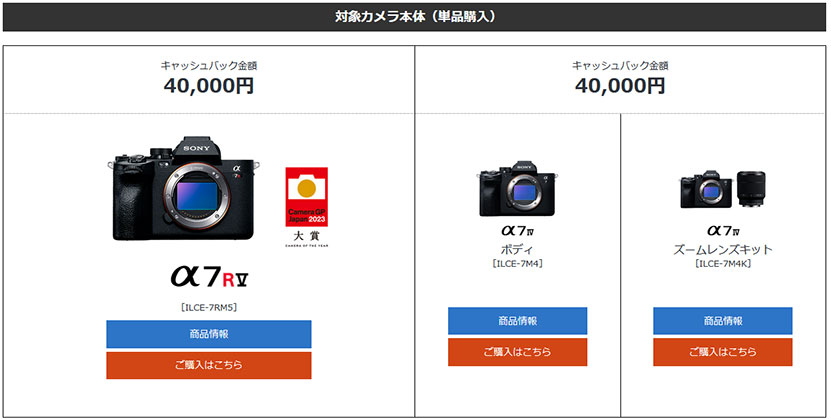
Task: Click the α7 IV body camera image
Action: coord(517,188)
